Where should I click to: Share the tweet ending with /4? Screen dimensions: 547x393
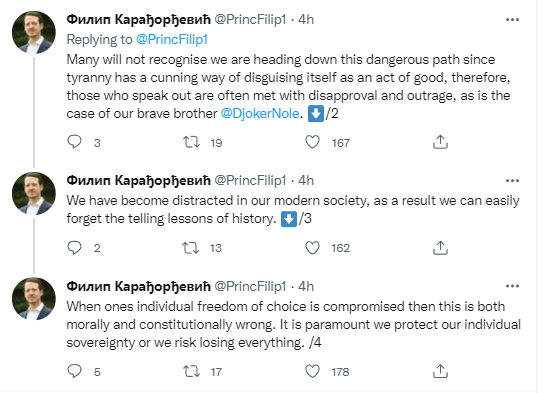440,371
